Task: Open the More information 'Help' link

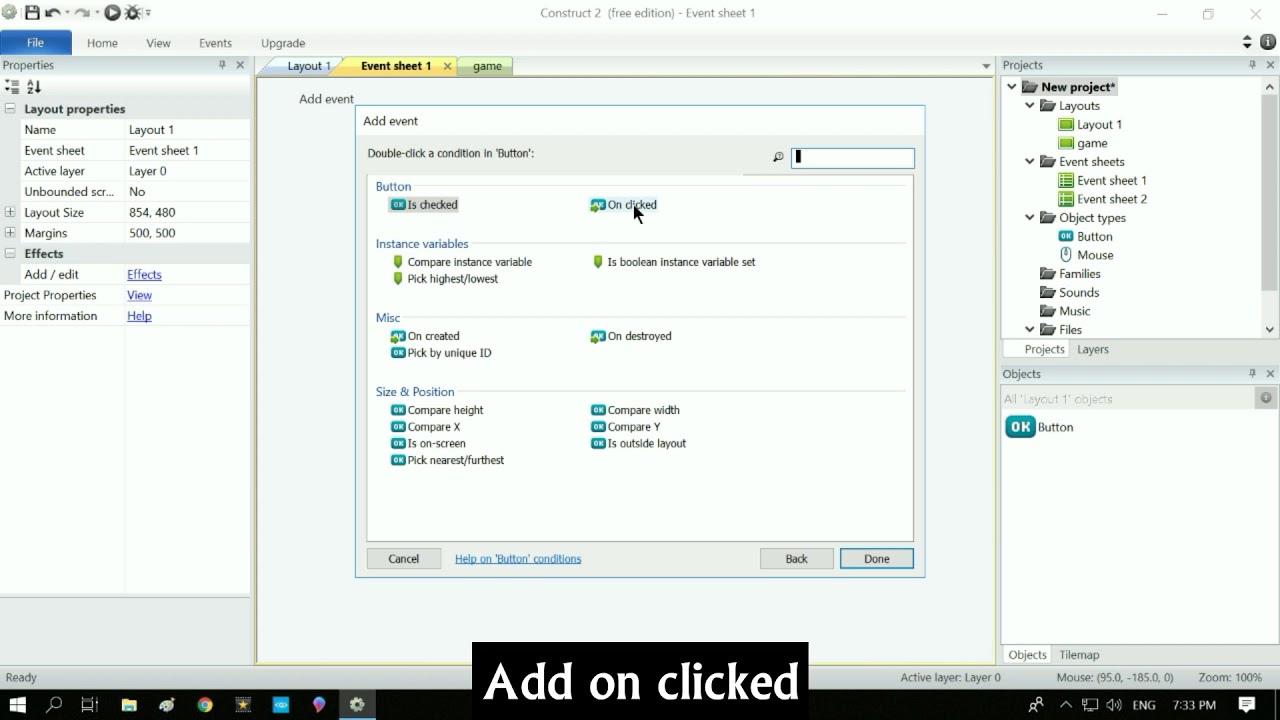Action: tap(139, 316)
